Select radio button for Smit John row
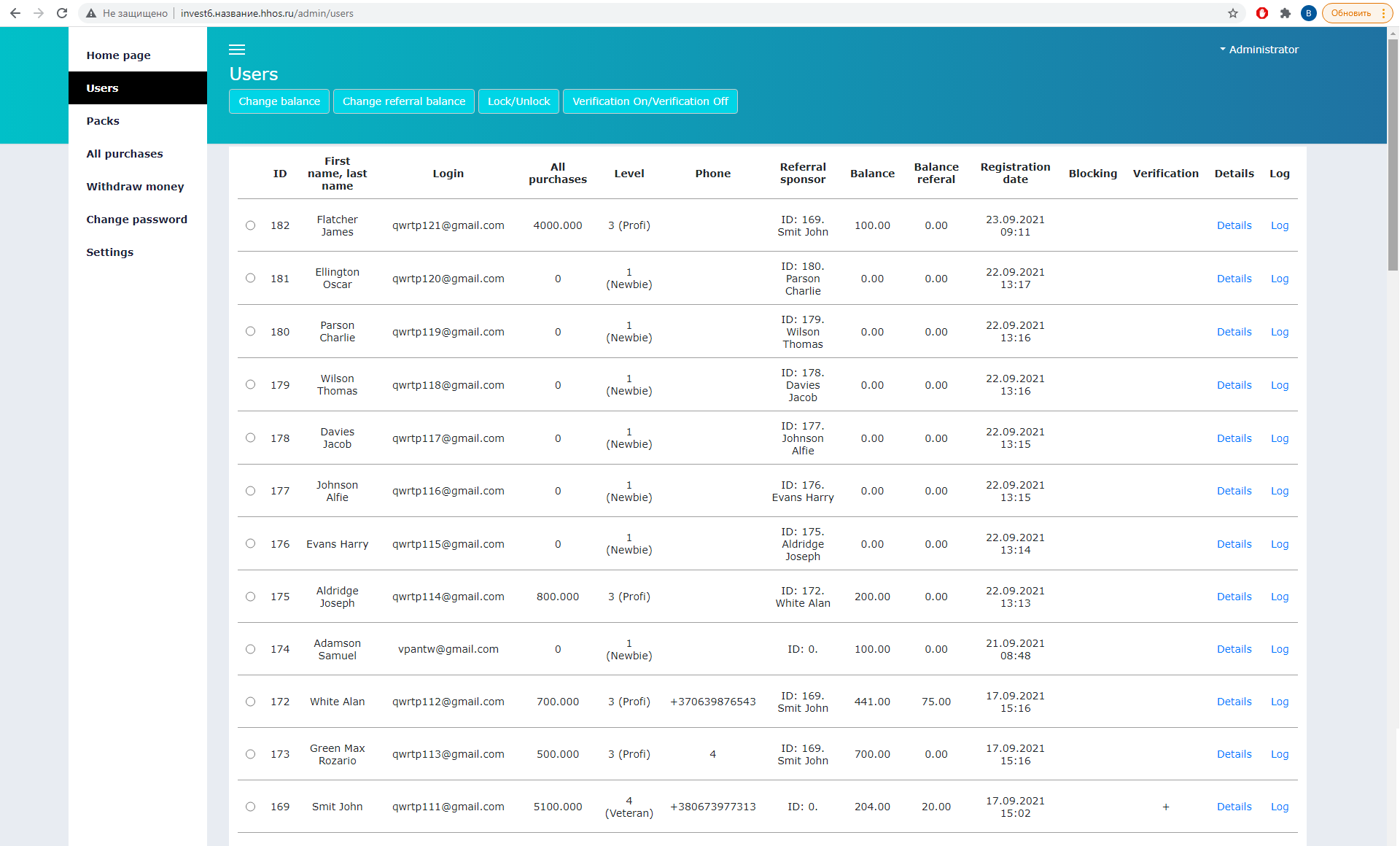Screen dimensions: 1400x846 pos(250,807)
